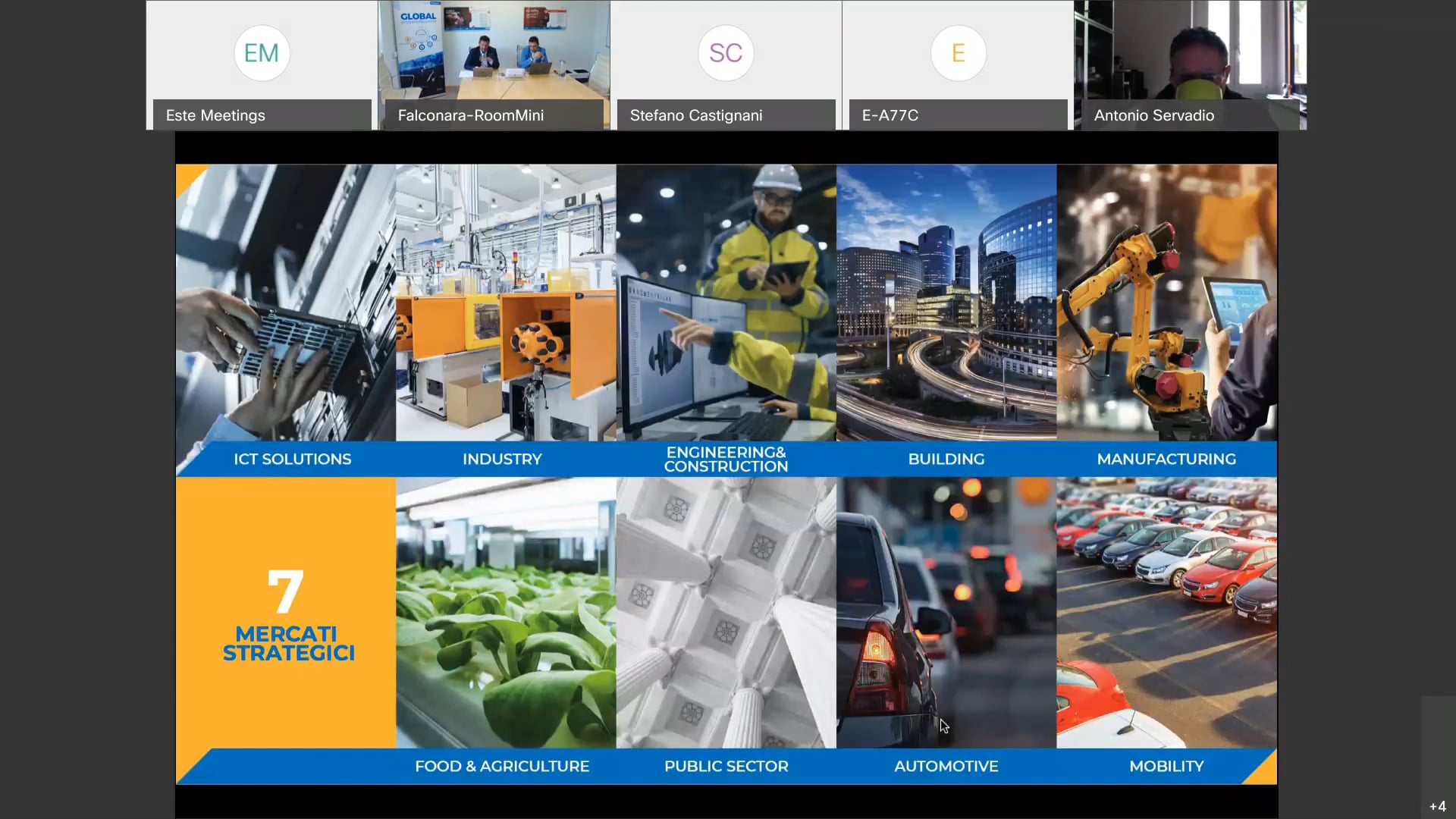This screenshot has height=819, width=1456.
Task: Click the car taillight Automotive image
Action: coord(946,613)
